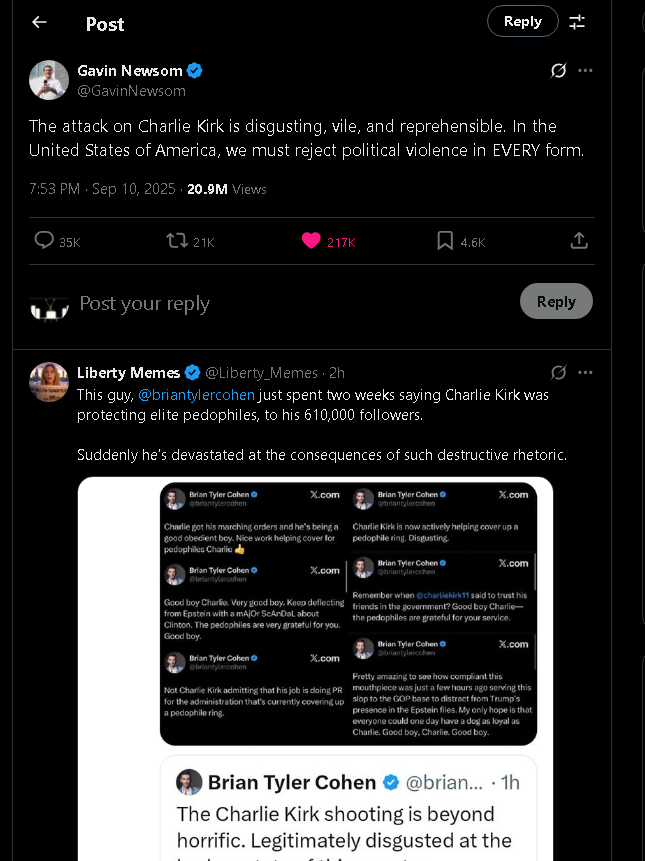Toggle bookmark on Newsom's post

[445, 241]
